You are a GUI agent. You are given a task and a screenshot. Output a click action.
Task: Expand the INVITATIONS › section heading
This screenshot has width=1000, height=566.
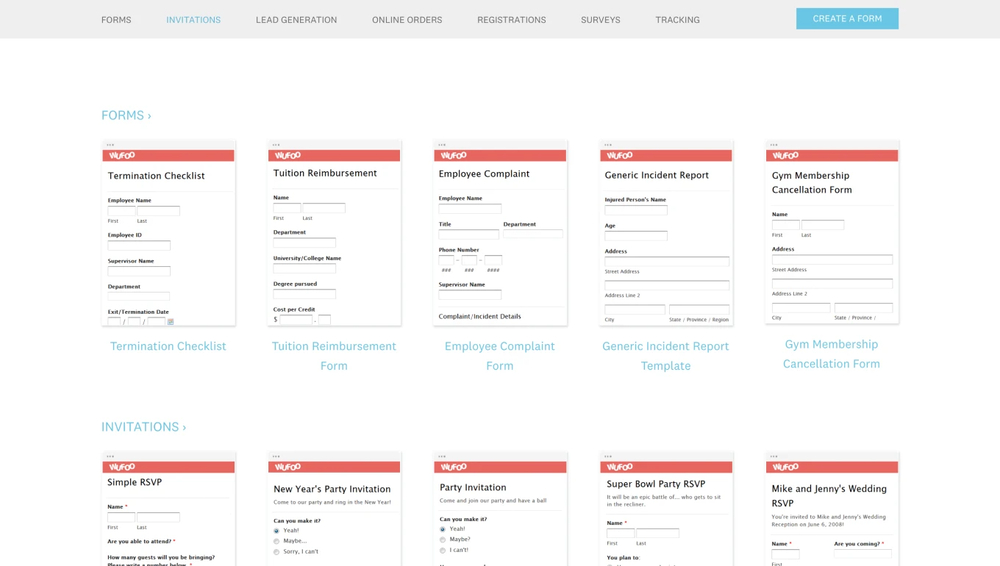coord(143,427)
